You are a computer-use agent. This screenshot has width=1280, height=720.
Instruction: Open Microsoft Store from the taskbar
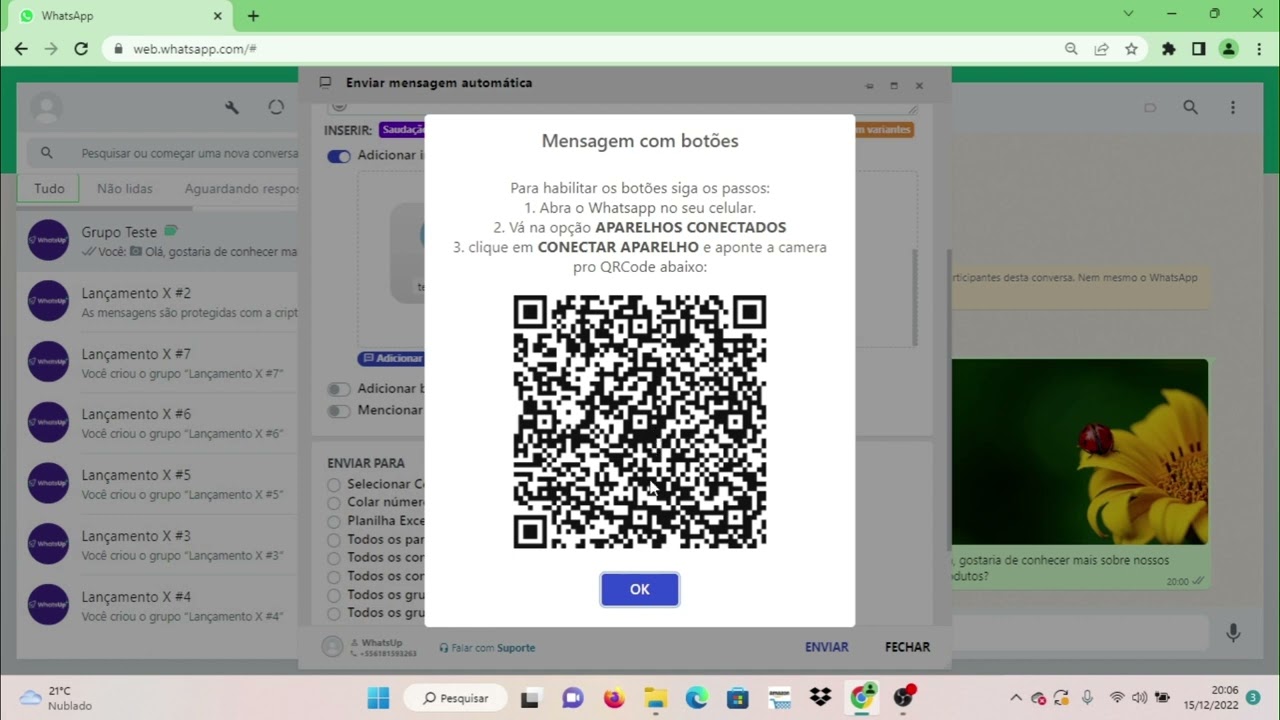click(738, 698)
